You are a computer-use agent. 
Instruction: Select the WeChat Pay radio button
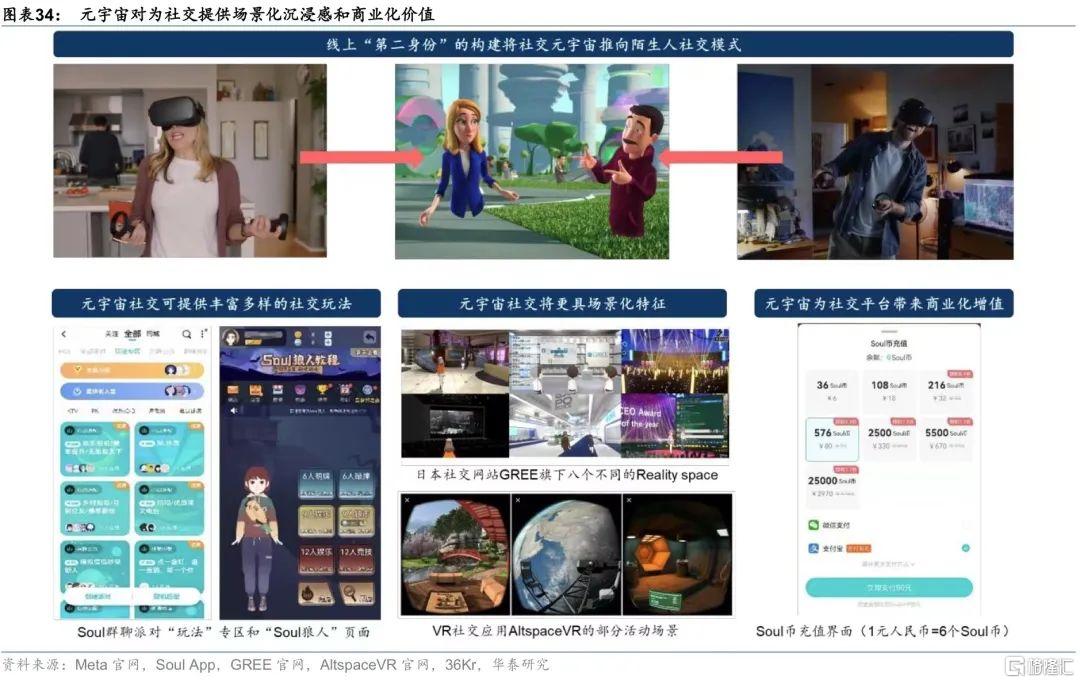(965, 524)
